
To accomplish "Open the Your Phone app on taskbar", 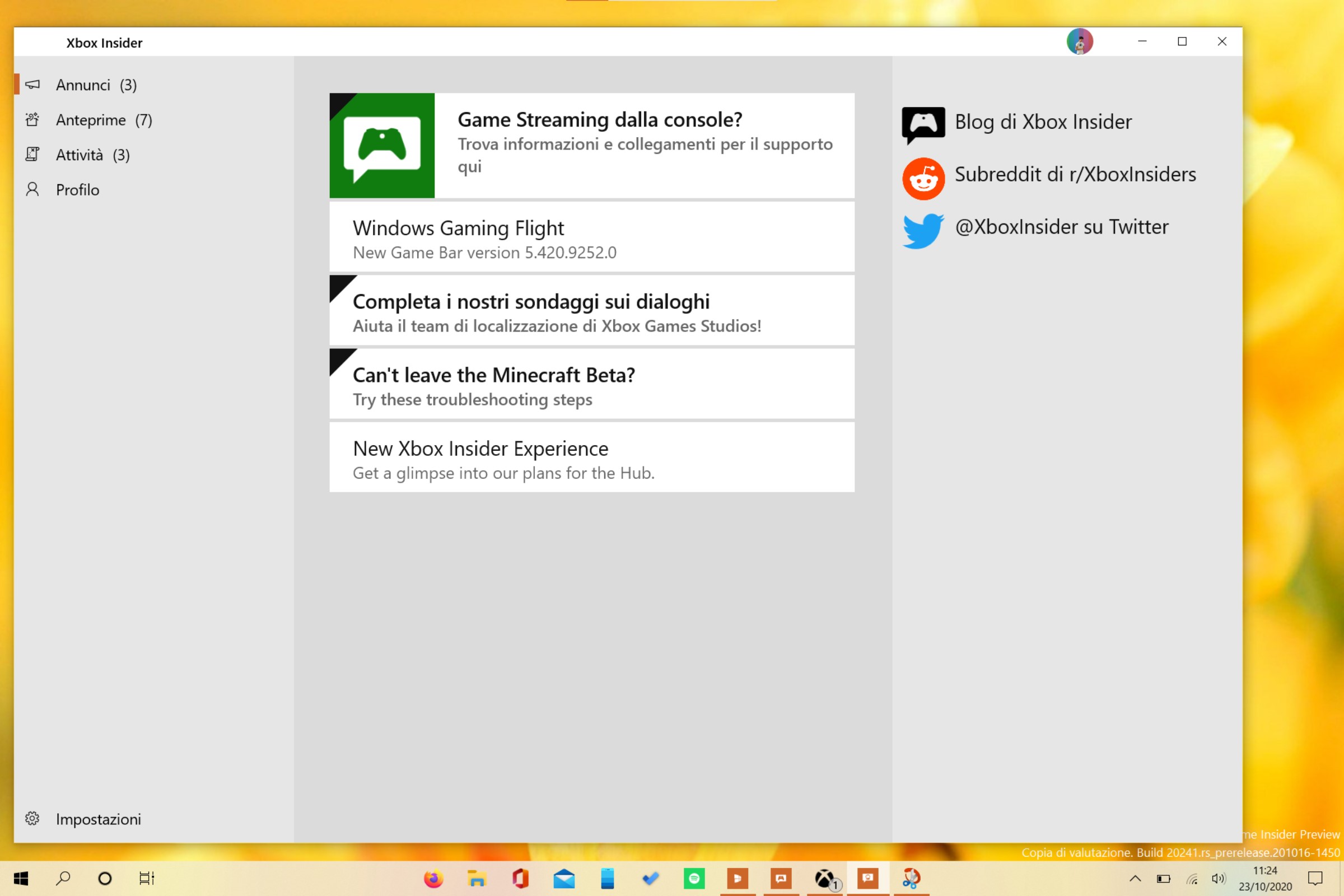I will [x=608, y=878].
